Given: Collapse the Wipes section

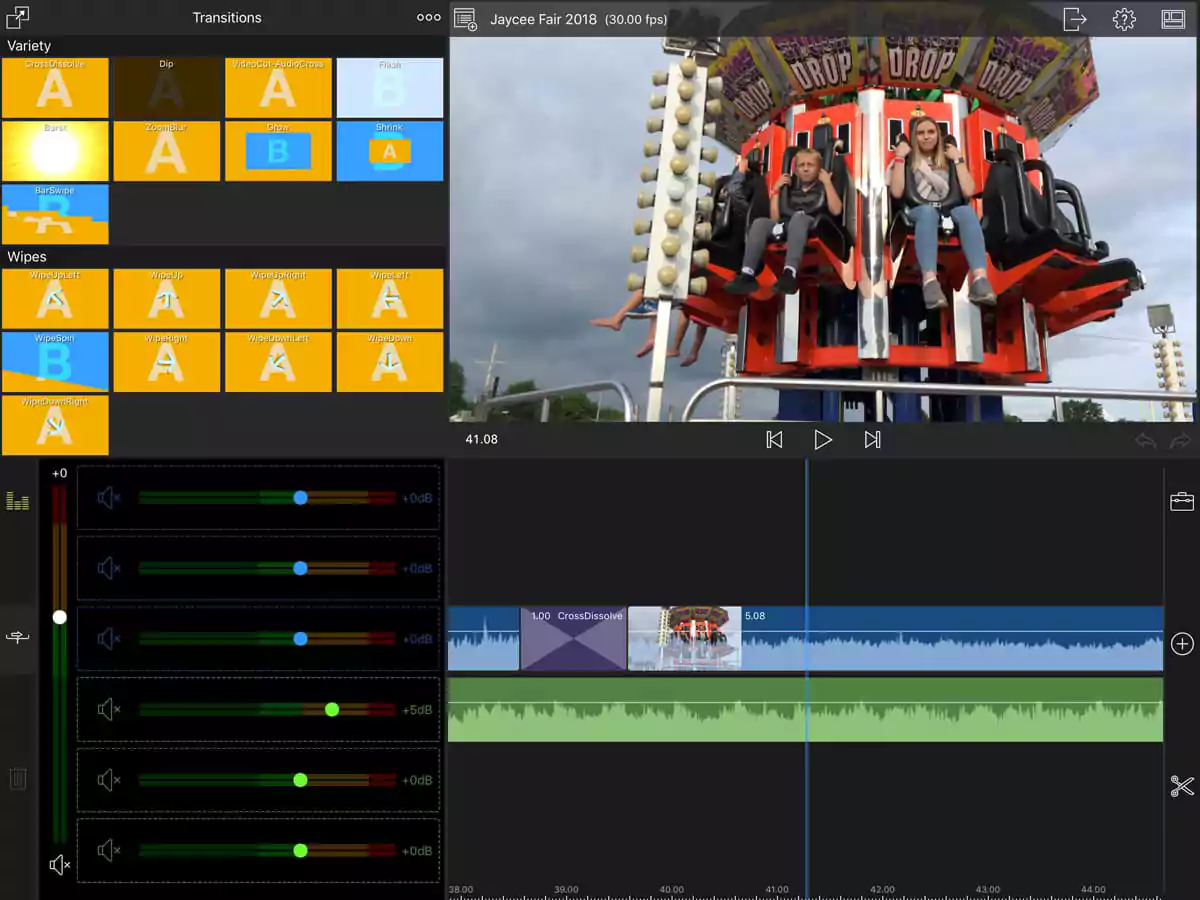Looking at the screenshot, I should 28,257.
